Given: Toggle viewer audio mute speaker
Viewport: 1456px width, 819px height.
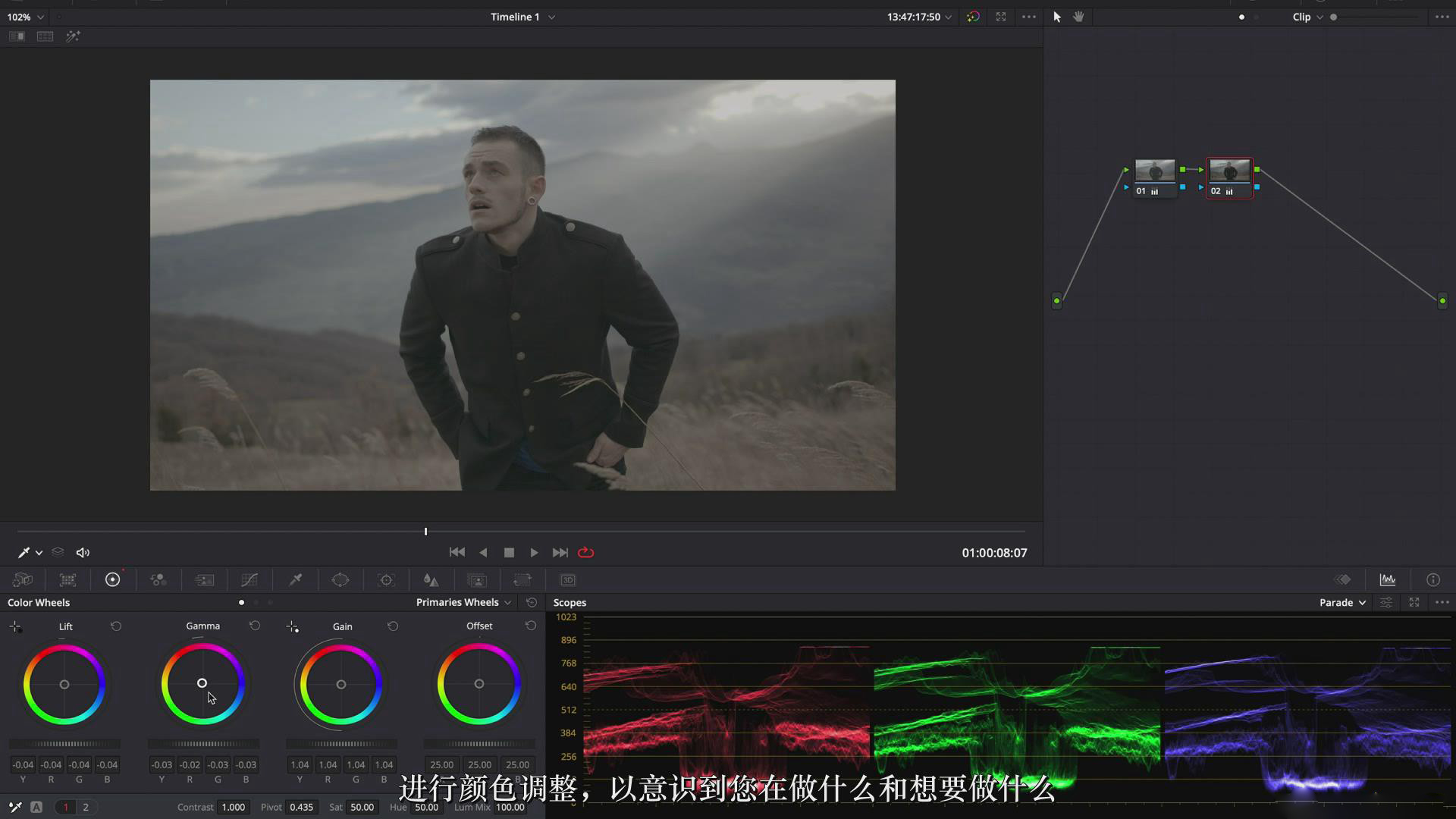Looking at the screenshot, I should pyautogui.click(x=83, y=553).
